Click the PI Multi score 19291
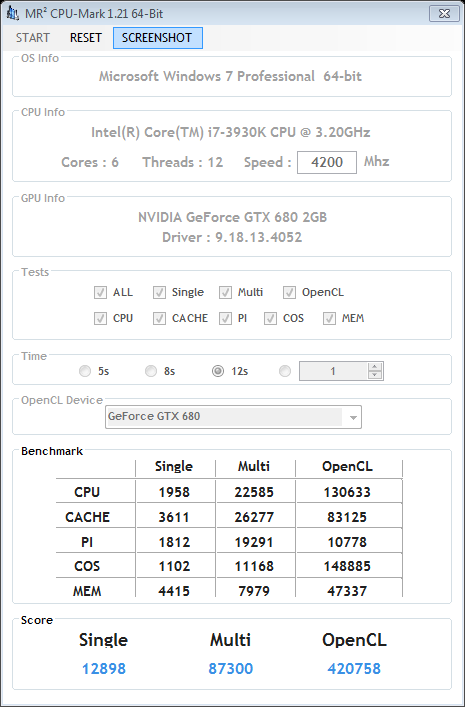Viewport: 465px width, 707px height. [x=254, y=542]
